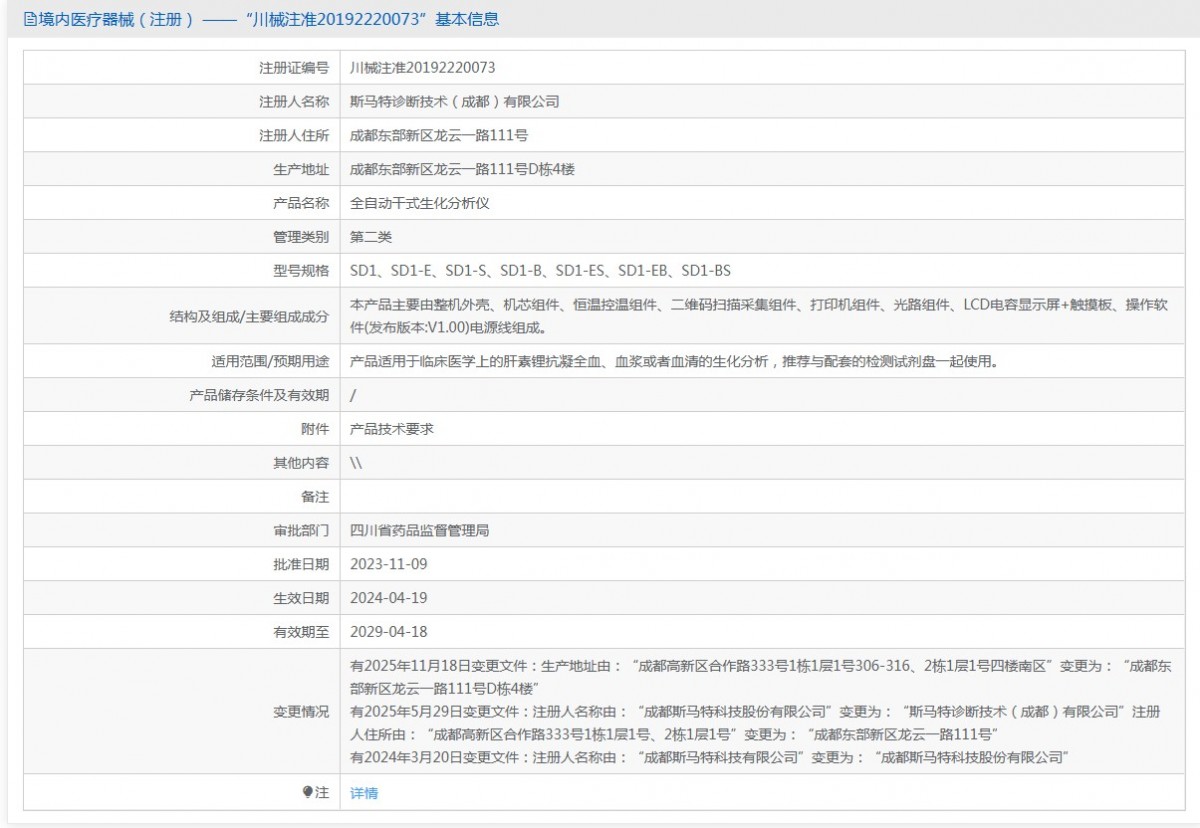Click the bullet icon beside 注 label

coord(308,792)
